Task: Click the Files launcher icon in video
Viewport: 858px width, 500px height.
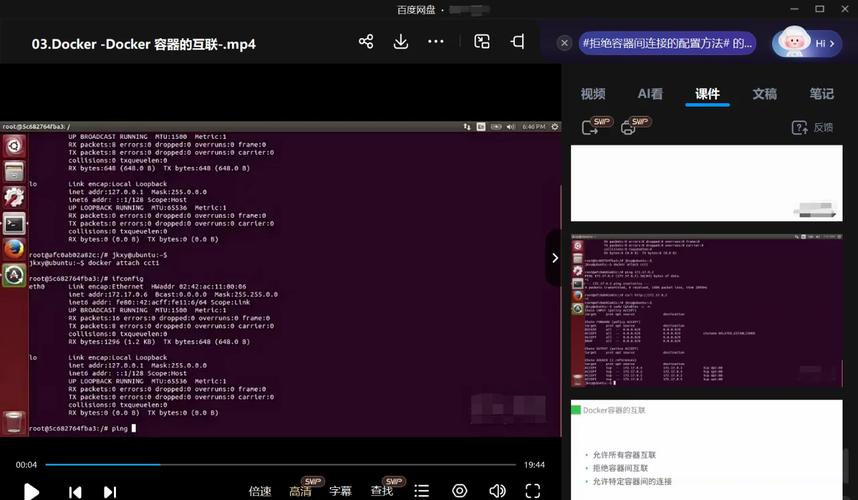Action: (14, 171)
